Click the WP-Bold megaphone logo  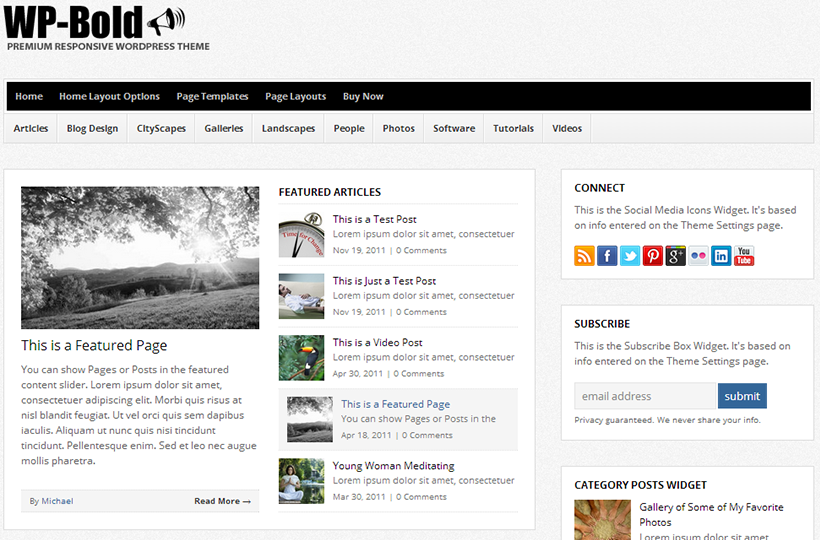[x=94, y=22]
